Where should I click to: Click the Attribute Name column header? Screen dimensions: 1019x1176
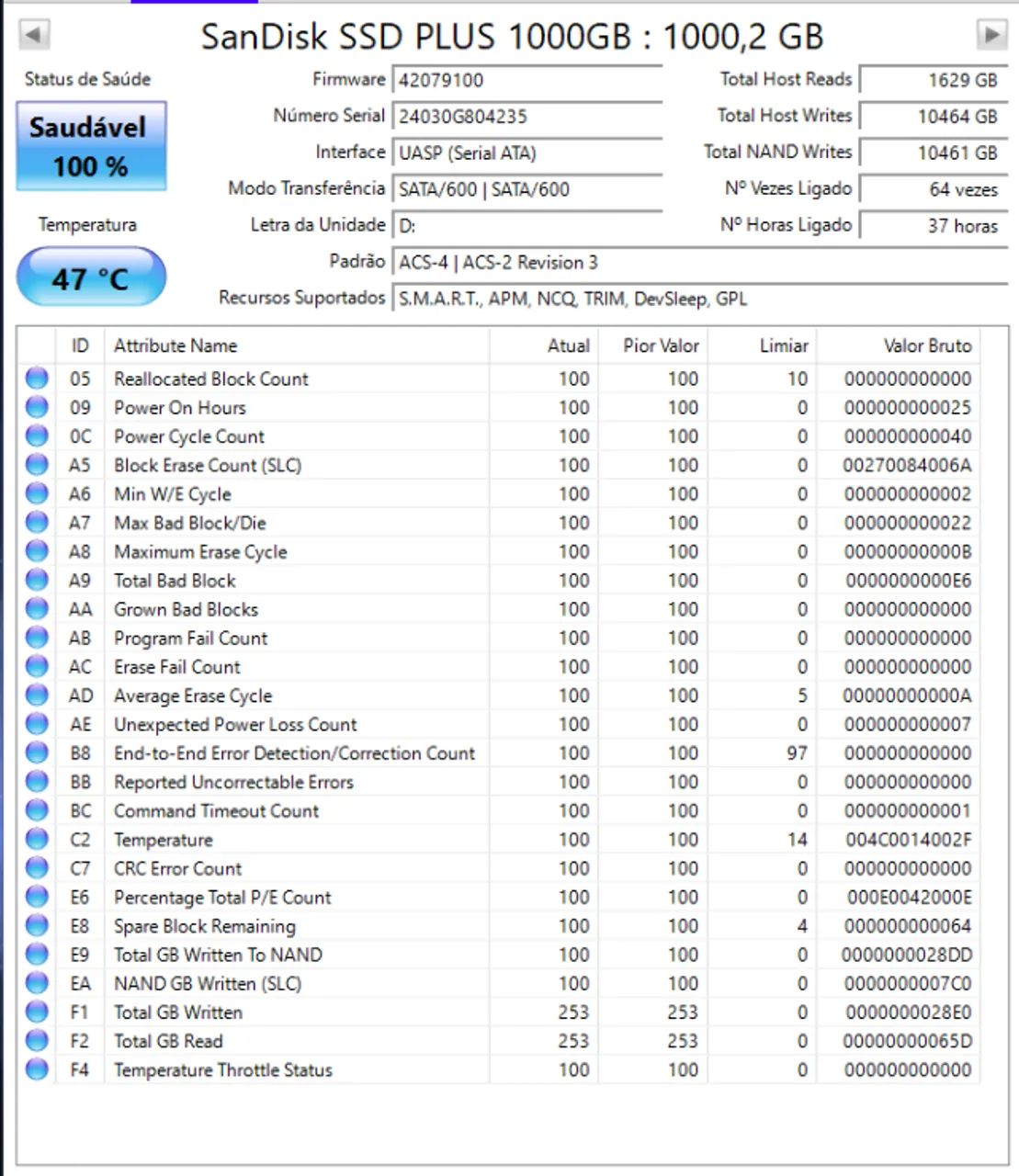coord(297,345)
